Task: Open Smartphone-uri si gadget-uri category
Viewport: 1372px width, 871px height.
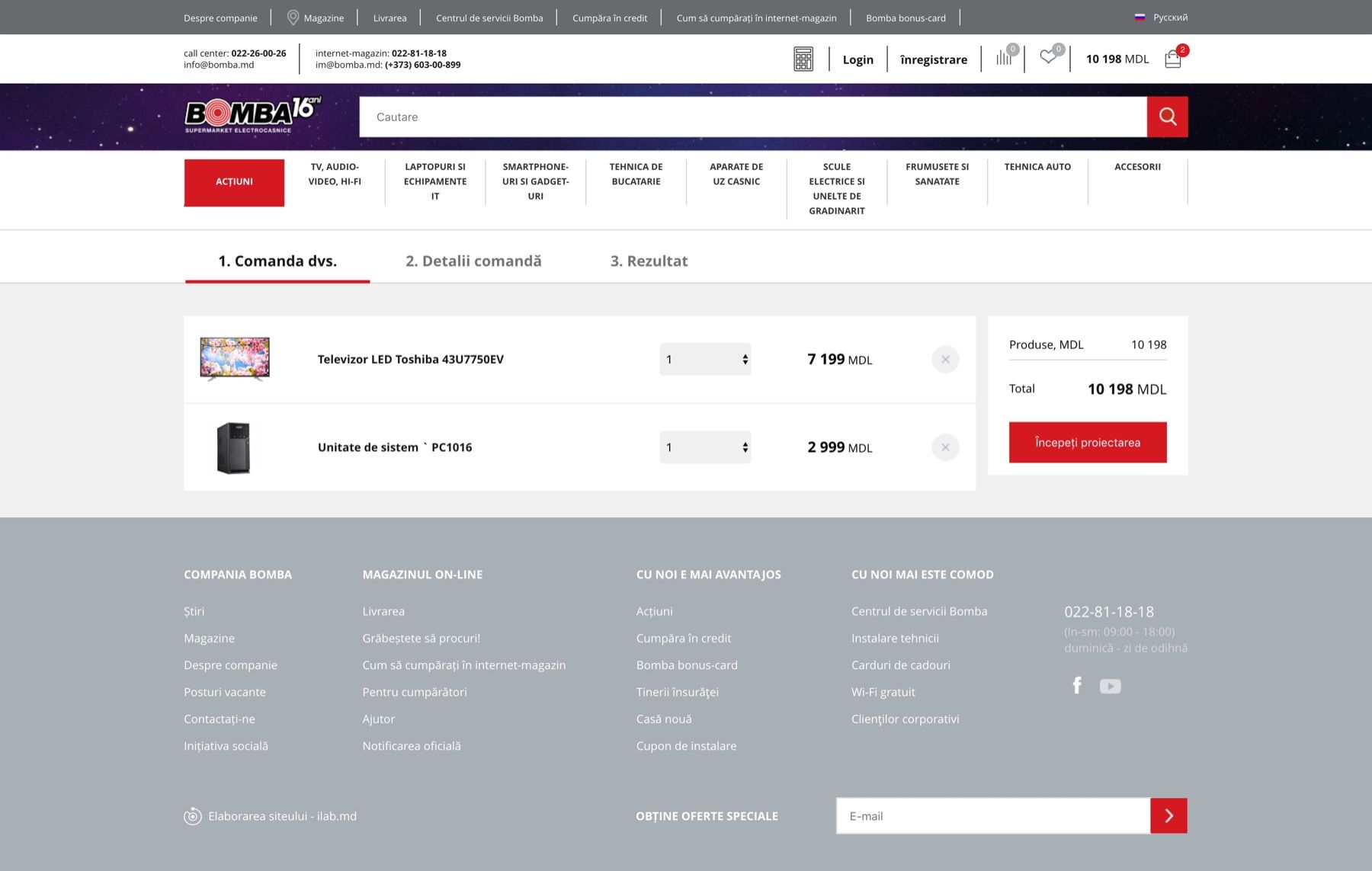Action: [536, 181]
